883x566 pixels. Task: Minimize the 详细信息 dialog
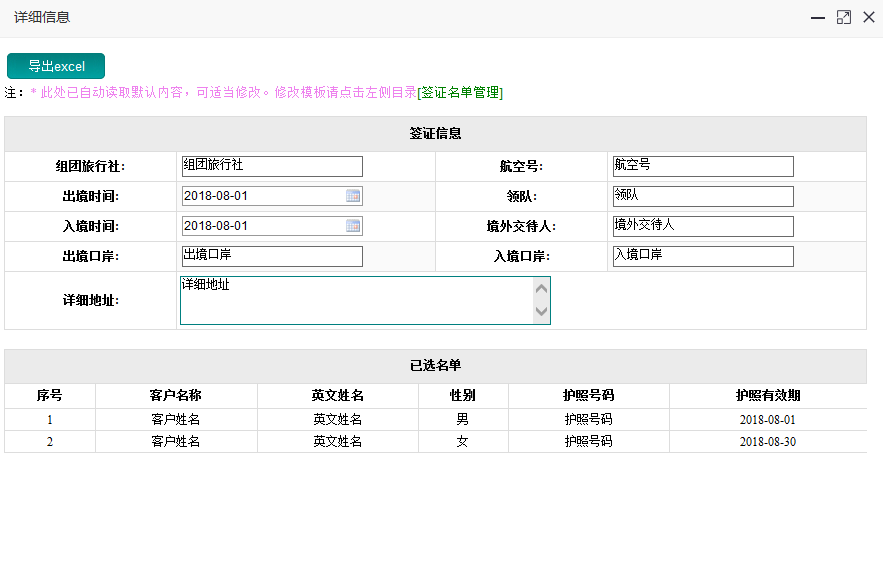818,18
